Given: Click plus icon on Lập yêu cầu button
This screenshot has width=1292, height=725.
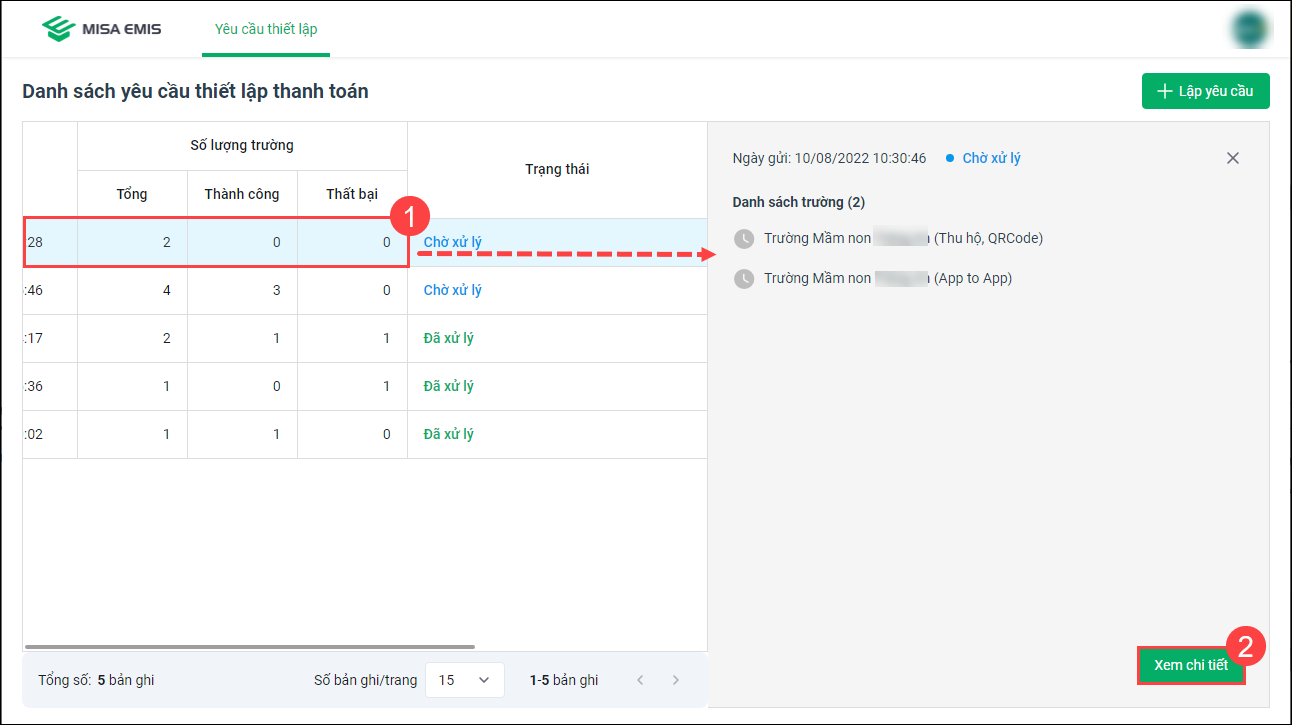Looking at the screenshot, I should [x=1164, y=91].
